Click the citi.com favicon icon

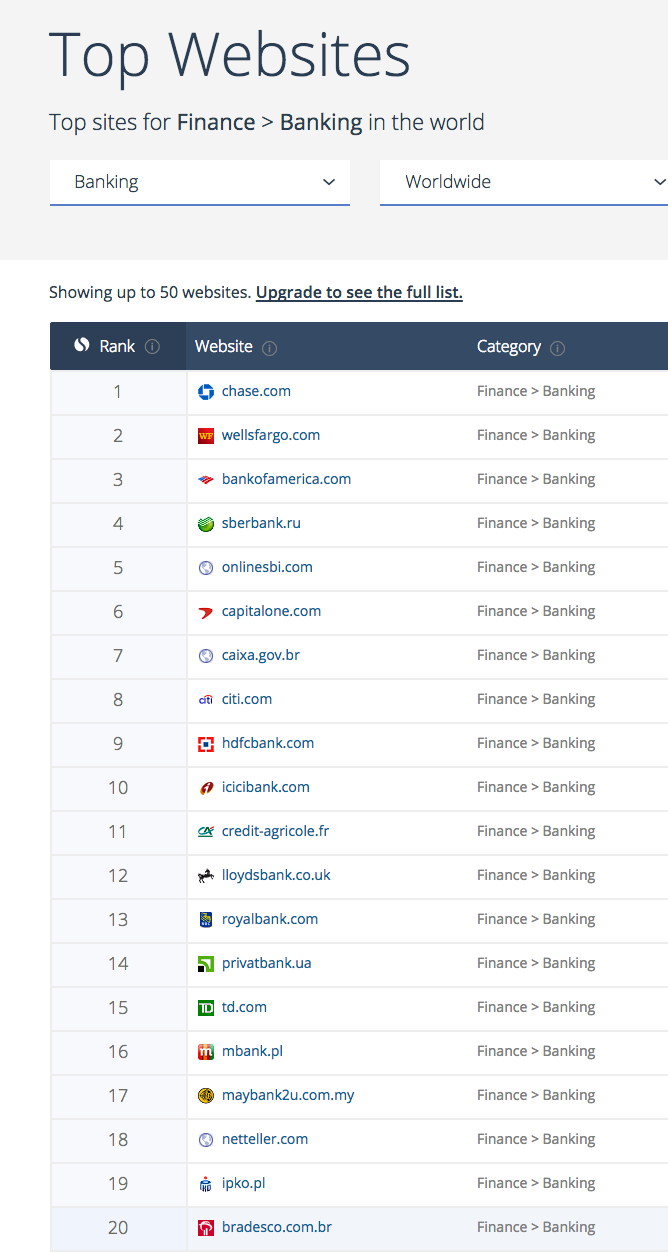206,700
